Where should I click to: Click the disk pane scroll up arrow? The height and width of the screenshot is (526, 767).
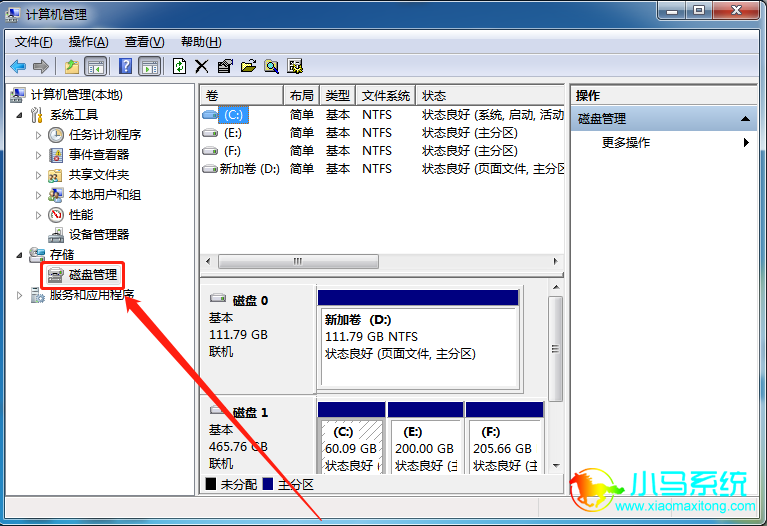[556, 287]
